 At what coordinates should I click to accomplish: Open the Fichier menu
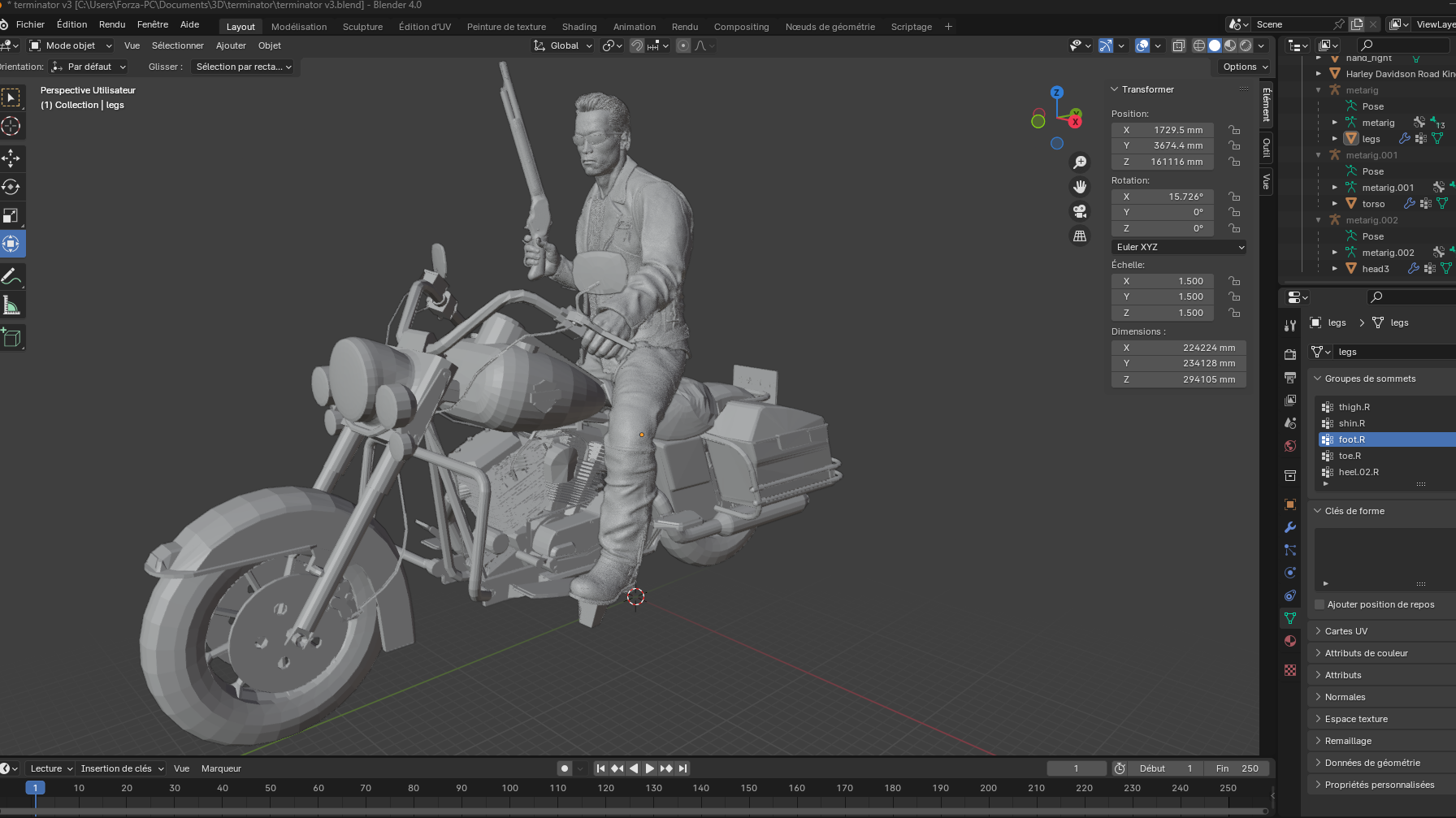[30, 24]
